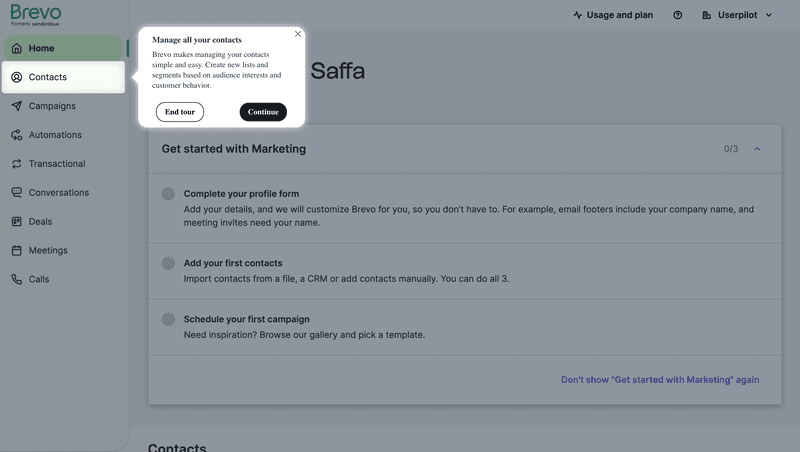
Task: Check the Complete your profile form circle
Action: point(168,194)
